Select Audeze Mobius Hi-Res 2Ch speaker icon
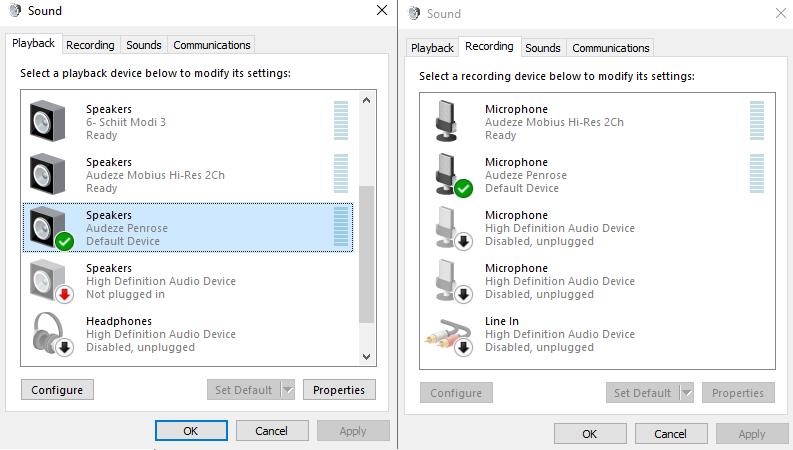This screenshot has width=793, height=450. click(48, 174)
